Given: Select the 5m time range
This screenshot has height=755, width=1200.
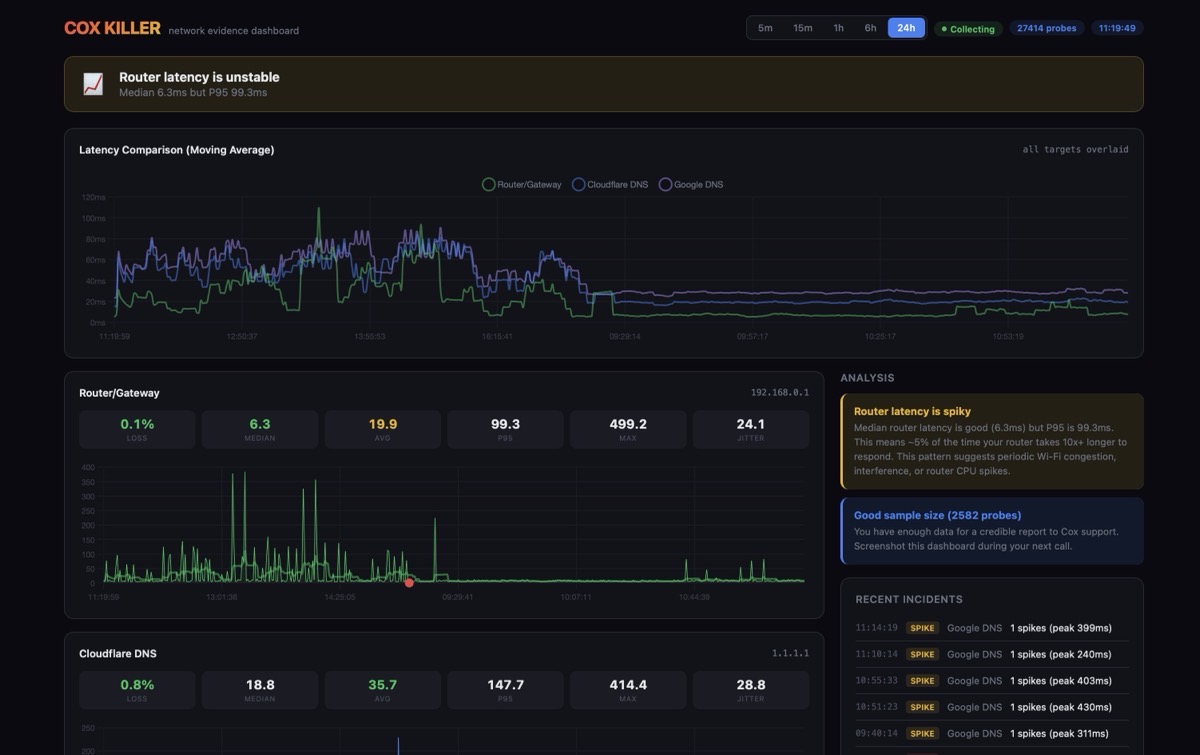Looking at the screenshot, I should (x=765, y=28).
